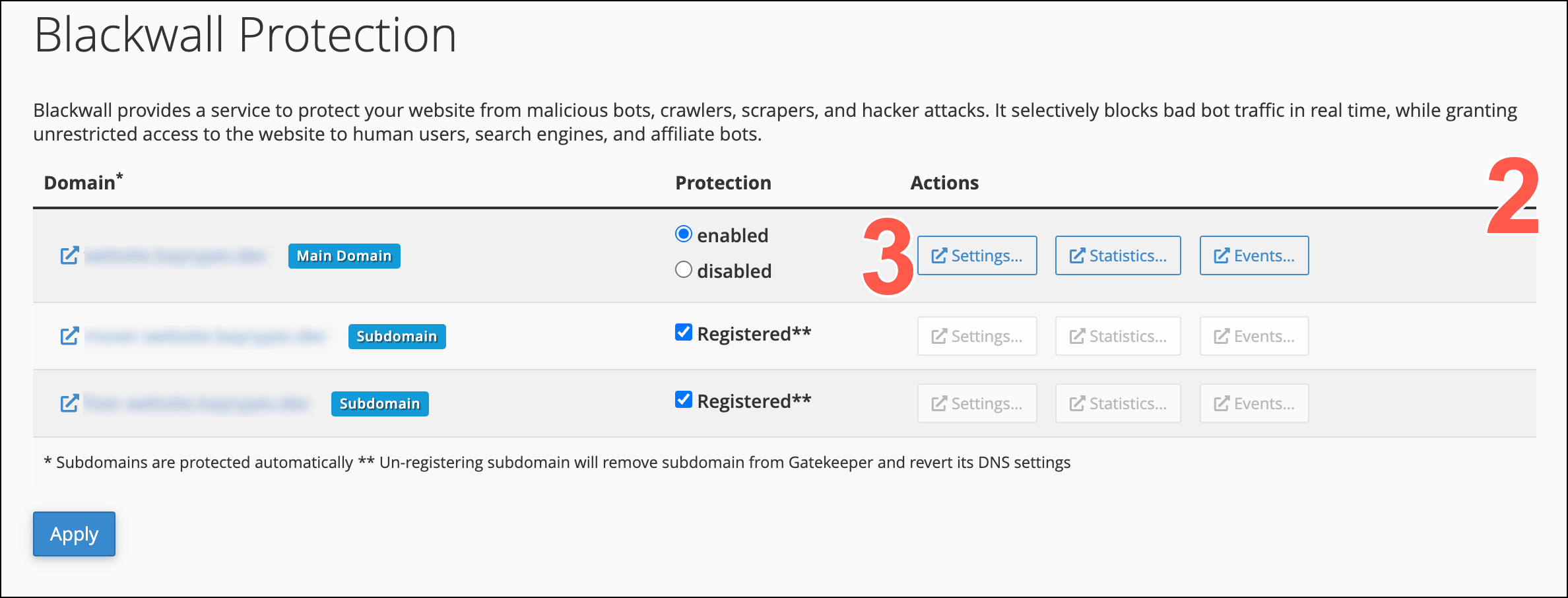Open main domain external link icon

[69, 255]
